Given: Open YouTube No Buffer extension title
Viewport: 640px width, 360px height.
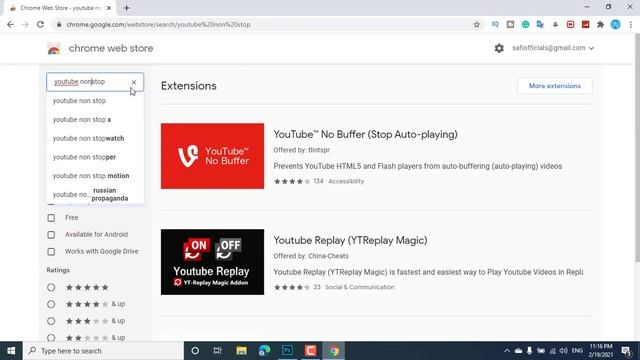Looking at the screenshot, I should click(365, 134).
